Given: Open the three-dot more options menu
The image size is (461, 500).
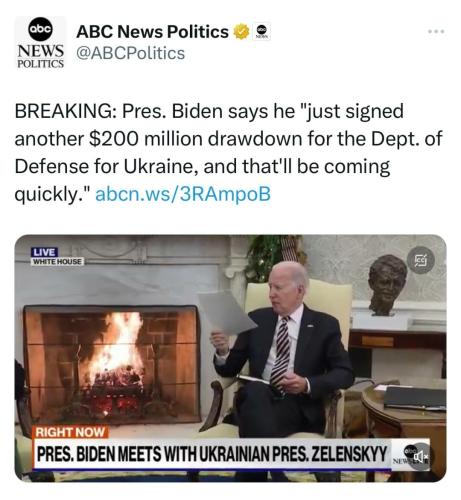Looking at the screenshot, I should (x=436, y=32).
